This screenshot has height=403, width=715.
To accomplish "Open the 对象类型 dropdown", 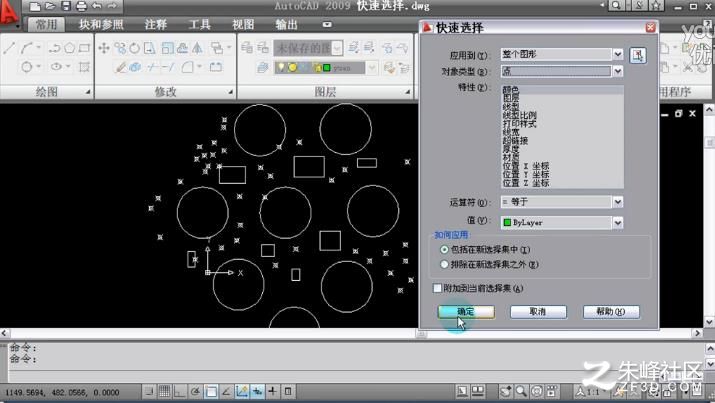I will [x=617, y=71].
